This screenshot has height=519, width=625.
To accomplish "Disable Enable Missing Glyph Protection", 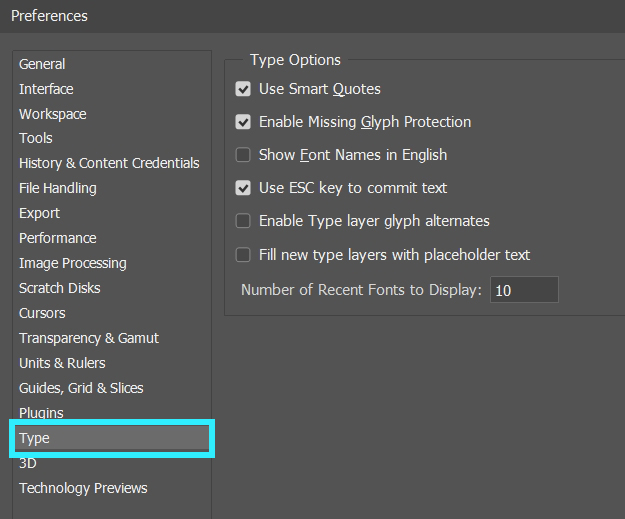I will 243,122.
